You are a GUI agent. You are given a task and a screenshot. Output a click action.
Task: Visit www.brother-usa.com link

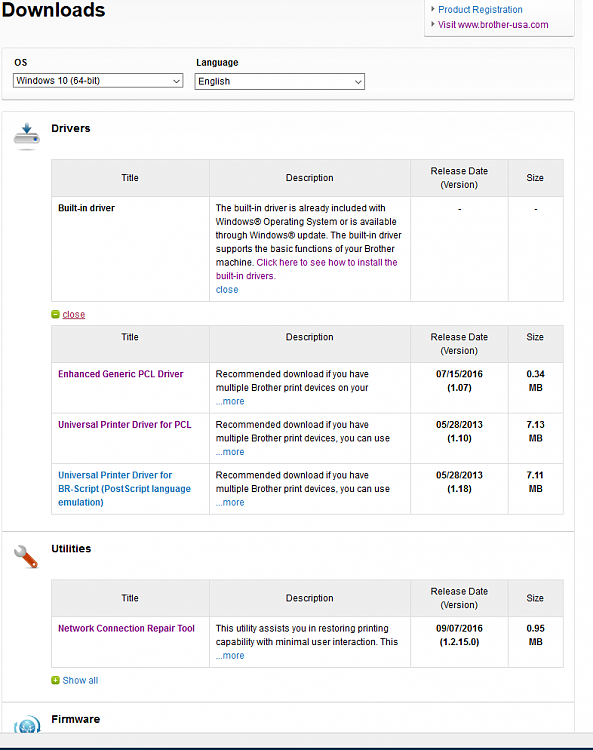tap(493, 25)
